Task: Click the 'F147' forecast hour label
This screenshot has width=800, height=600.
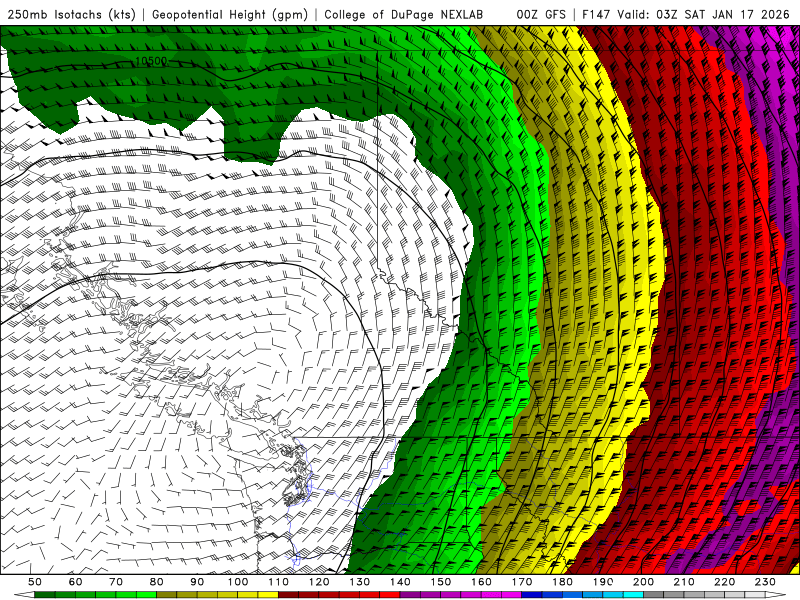Action: point(597,14)
